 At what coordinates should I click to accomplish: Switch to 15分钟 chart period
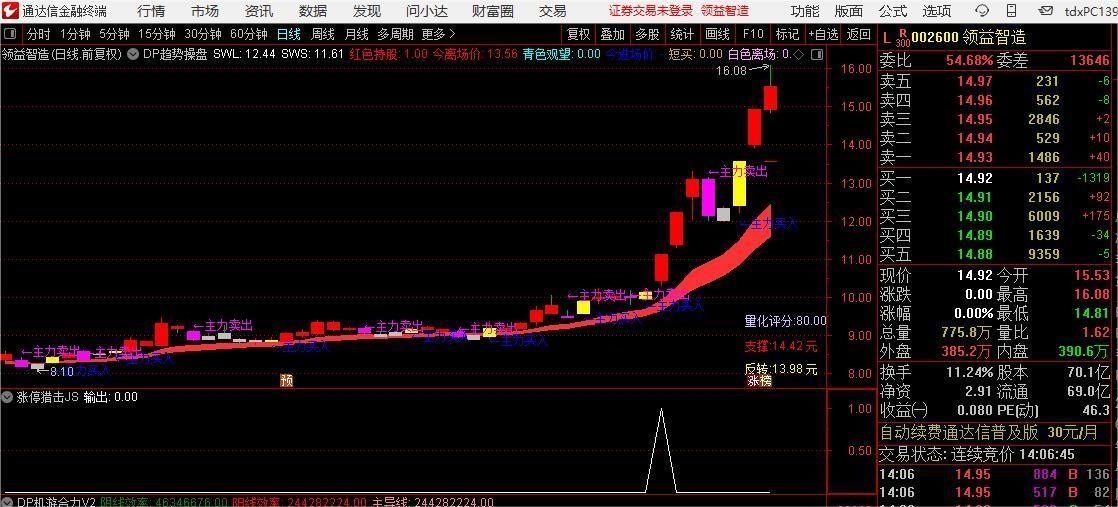(x=157, y=34)
